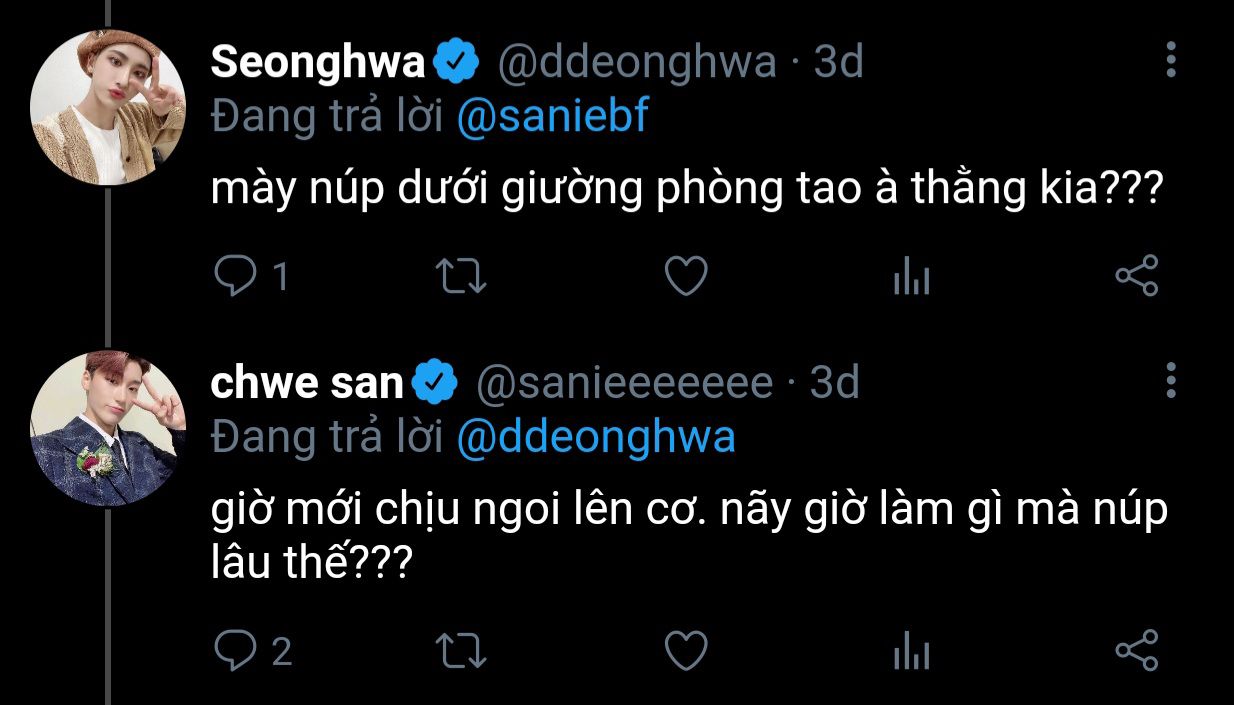This screenshot has height=705, width=1234.
Task: Like chwe san's tweet
Action: 687,652
